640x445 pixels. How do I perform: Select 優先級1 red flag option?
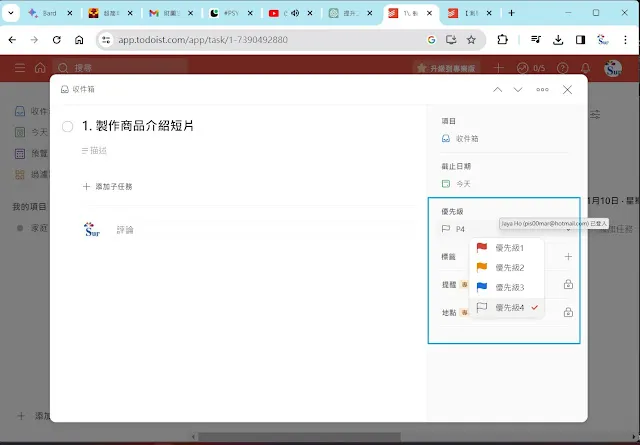(507, 248)
